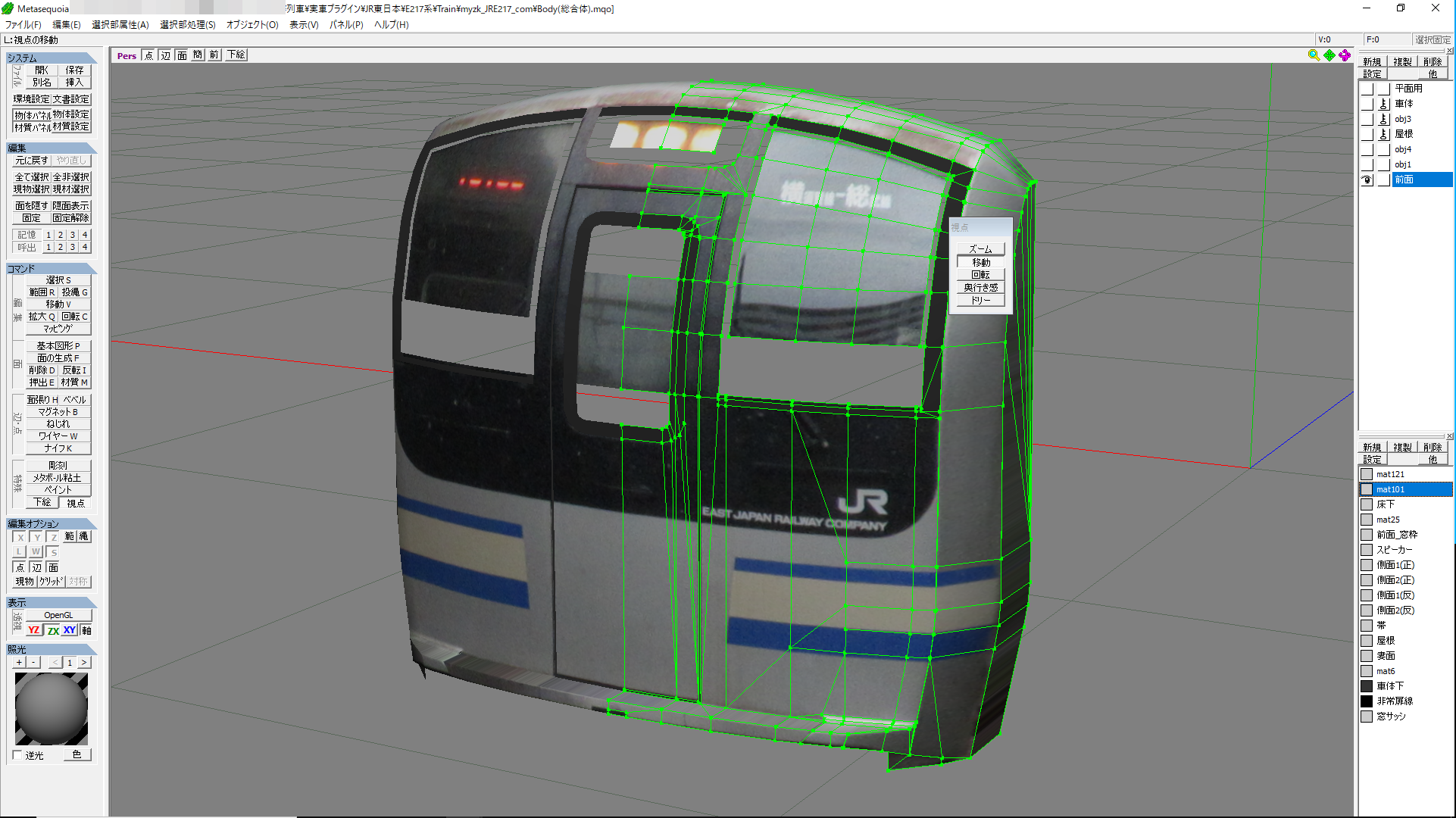Click the 非常扉線 material color swatch
The height and width of the screenshot is (818, 1456).
(x=1367, y=701)
